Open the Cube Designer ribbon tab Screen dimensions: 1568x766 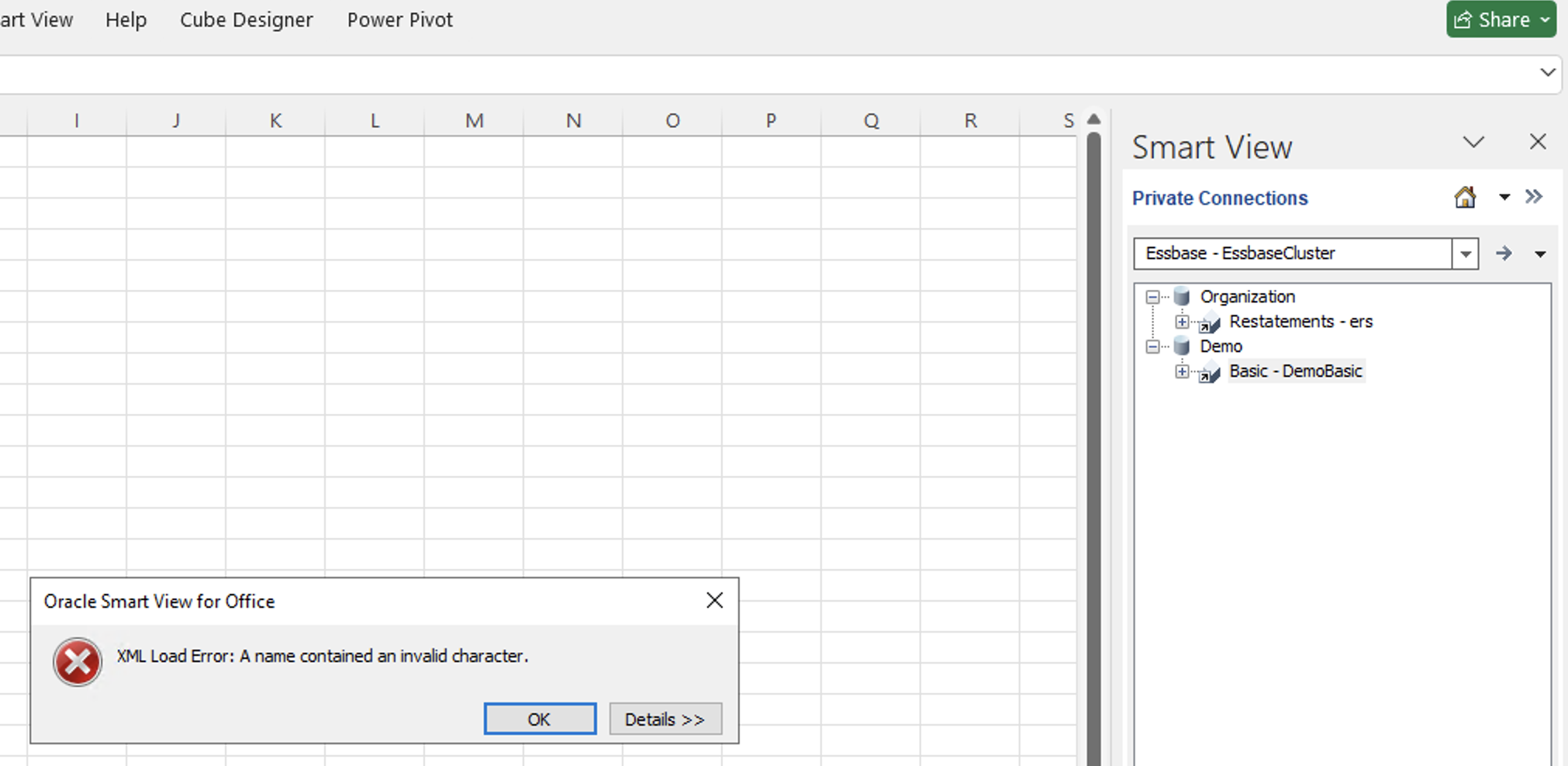(x=247, y=20)
